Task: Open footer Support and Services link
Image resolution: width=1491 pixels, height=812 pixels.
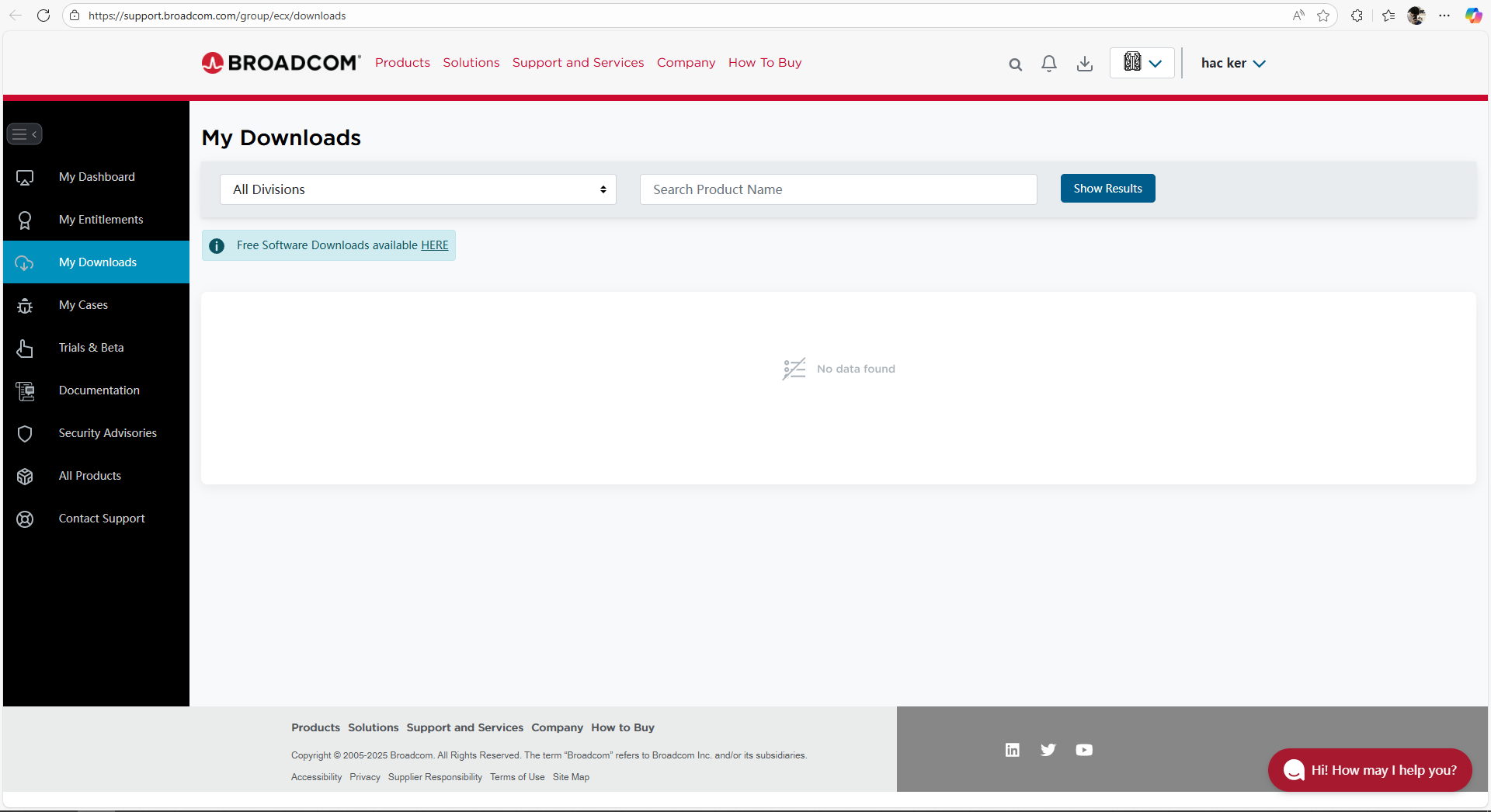Action: 464,728
